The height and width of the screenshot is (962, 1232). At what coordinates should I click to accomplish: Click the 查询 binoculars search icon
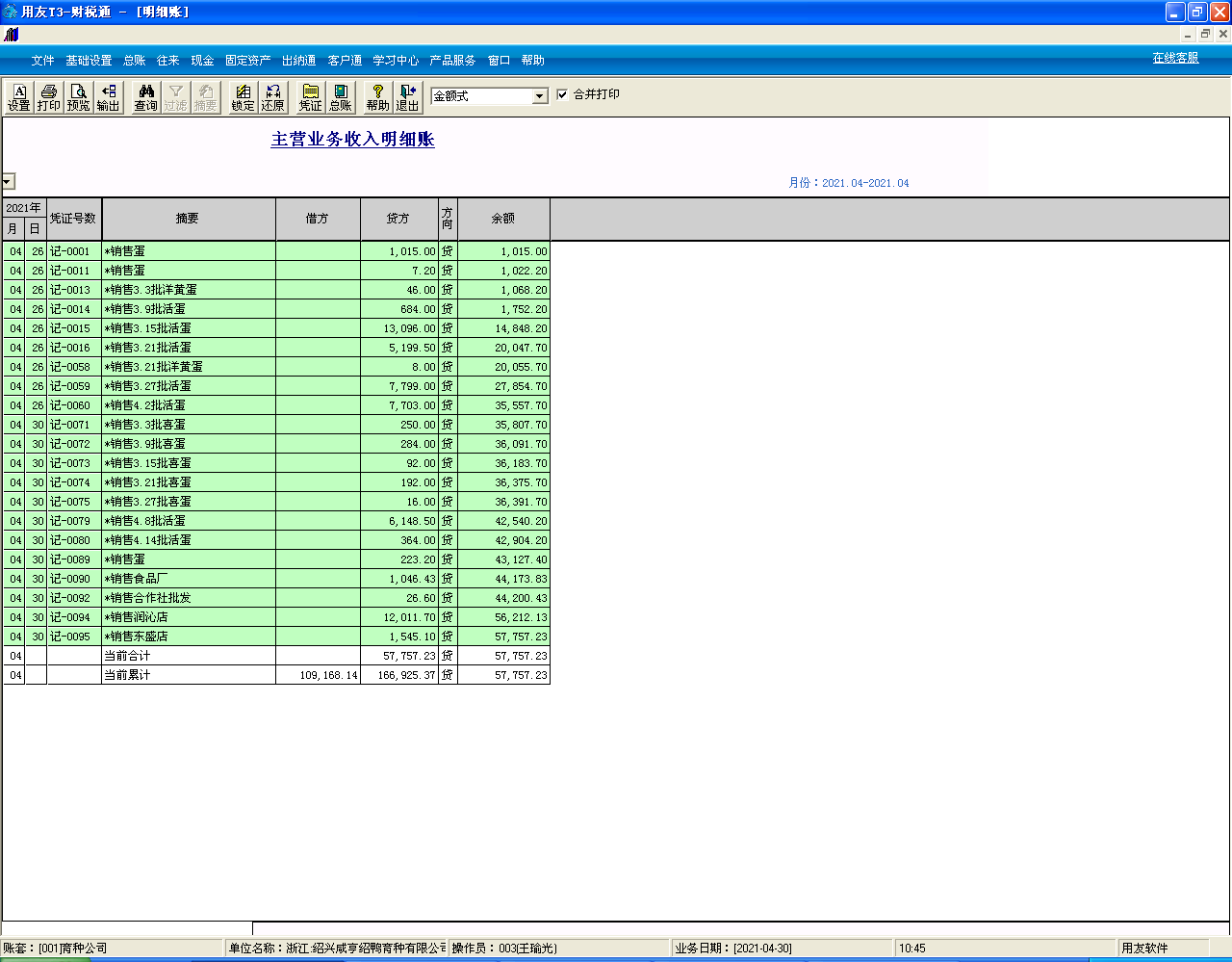point(146,97)
